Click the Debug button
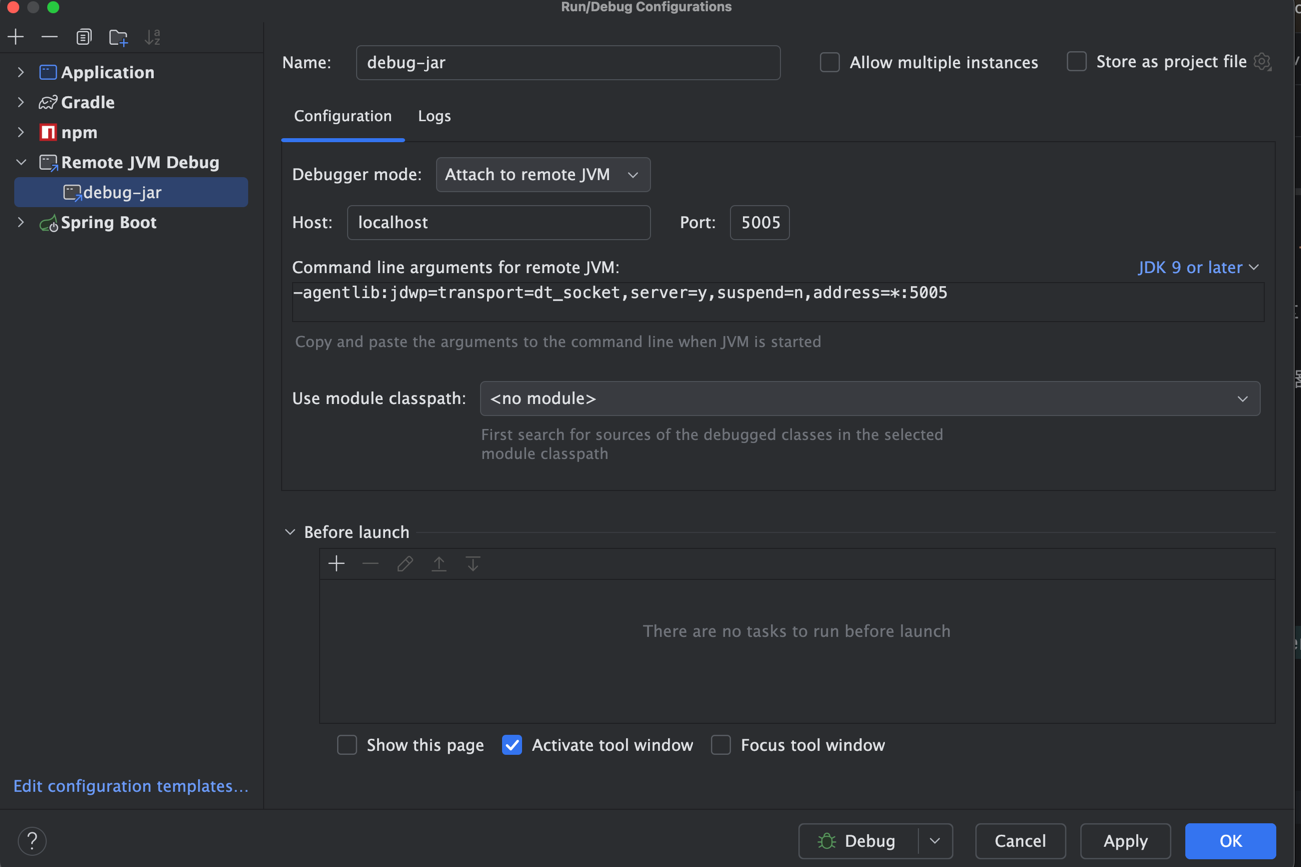This screenshot has height=867, width=1301. 858,841
